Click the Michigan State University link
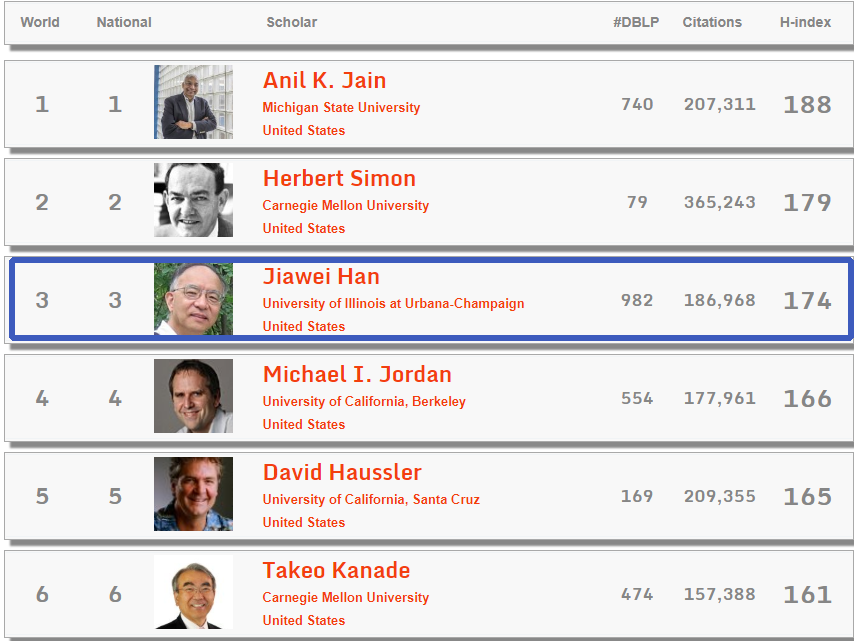The width and height of the screenshot is (856, 641). pyautogui.click(x=341, y=108)
